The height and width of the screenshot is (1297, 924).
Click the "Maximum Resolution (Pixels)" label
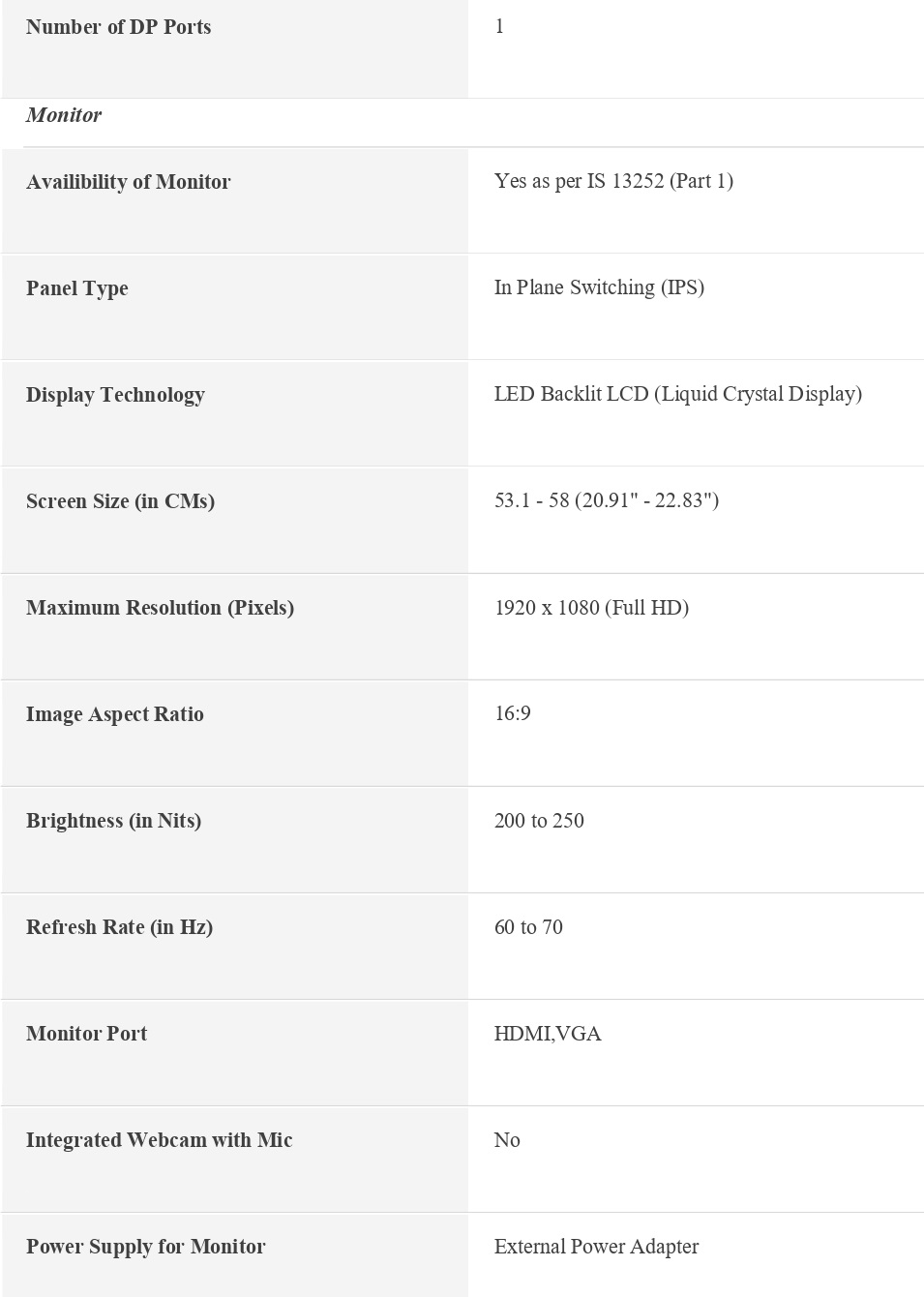point(160,608)
